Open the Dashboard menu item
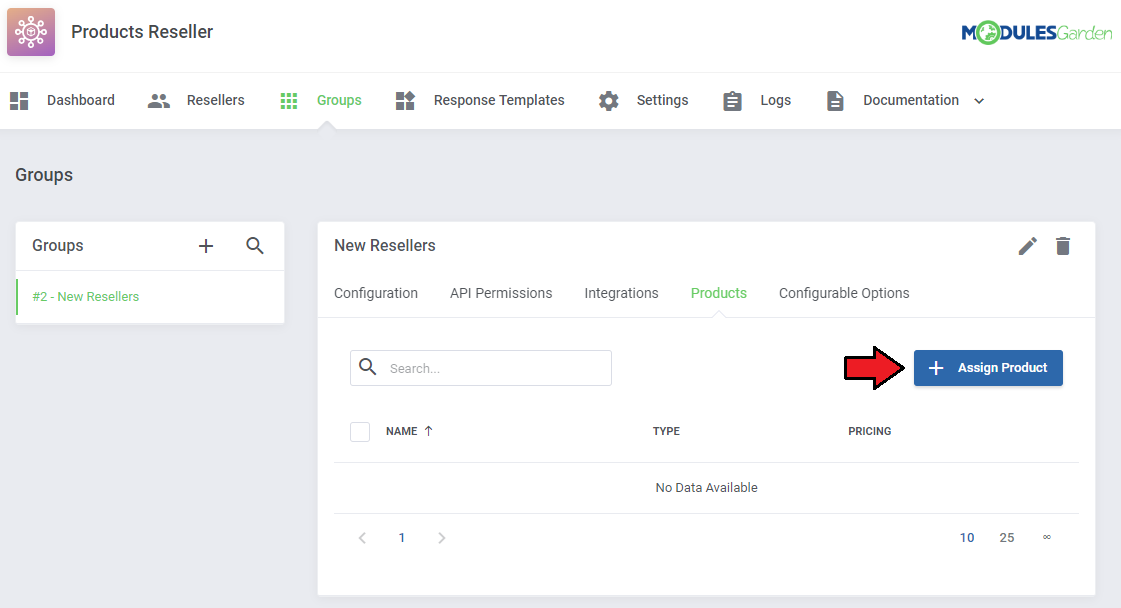Screen dimensions: 1121x608 click(81, 101)
